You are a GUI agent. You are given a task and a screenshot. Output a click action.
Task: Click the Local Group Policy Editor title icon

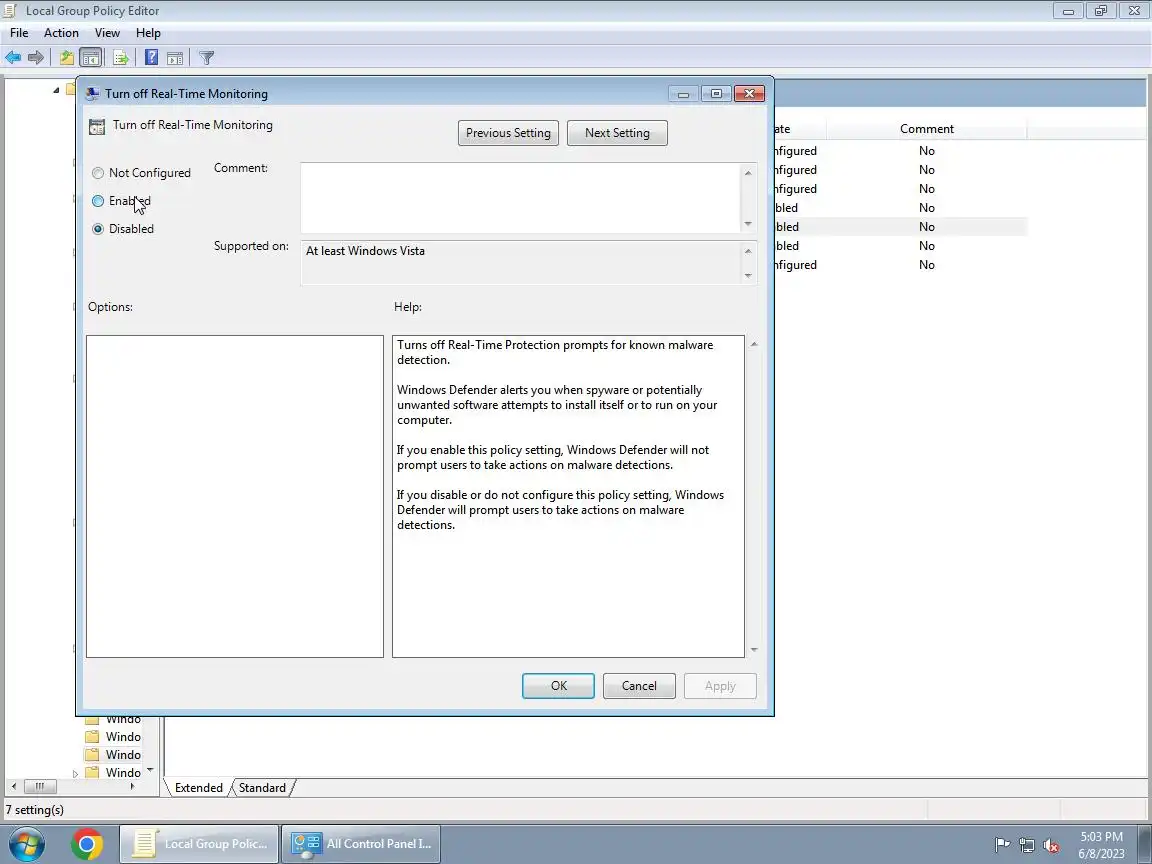point(10,10)
